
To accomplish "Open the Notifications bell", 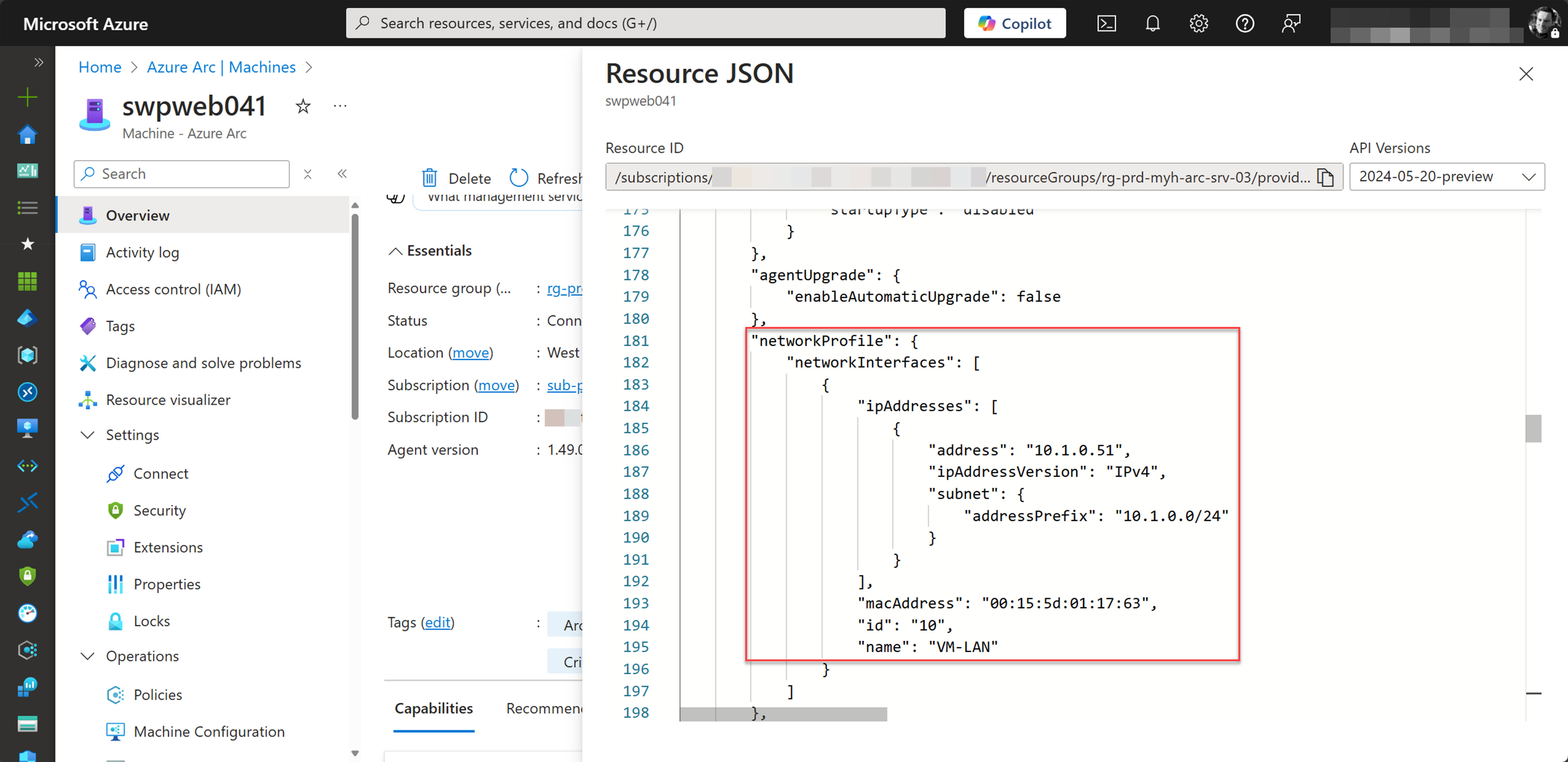I will tap(1152, 23).
